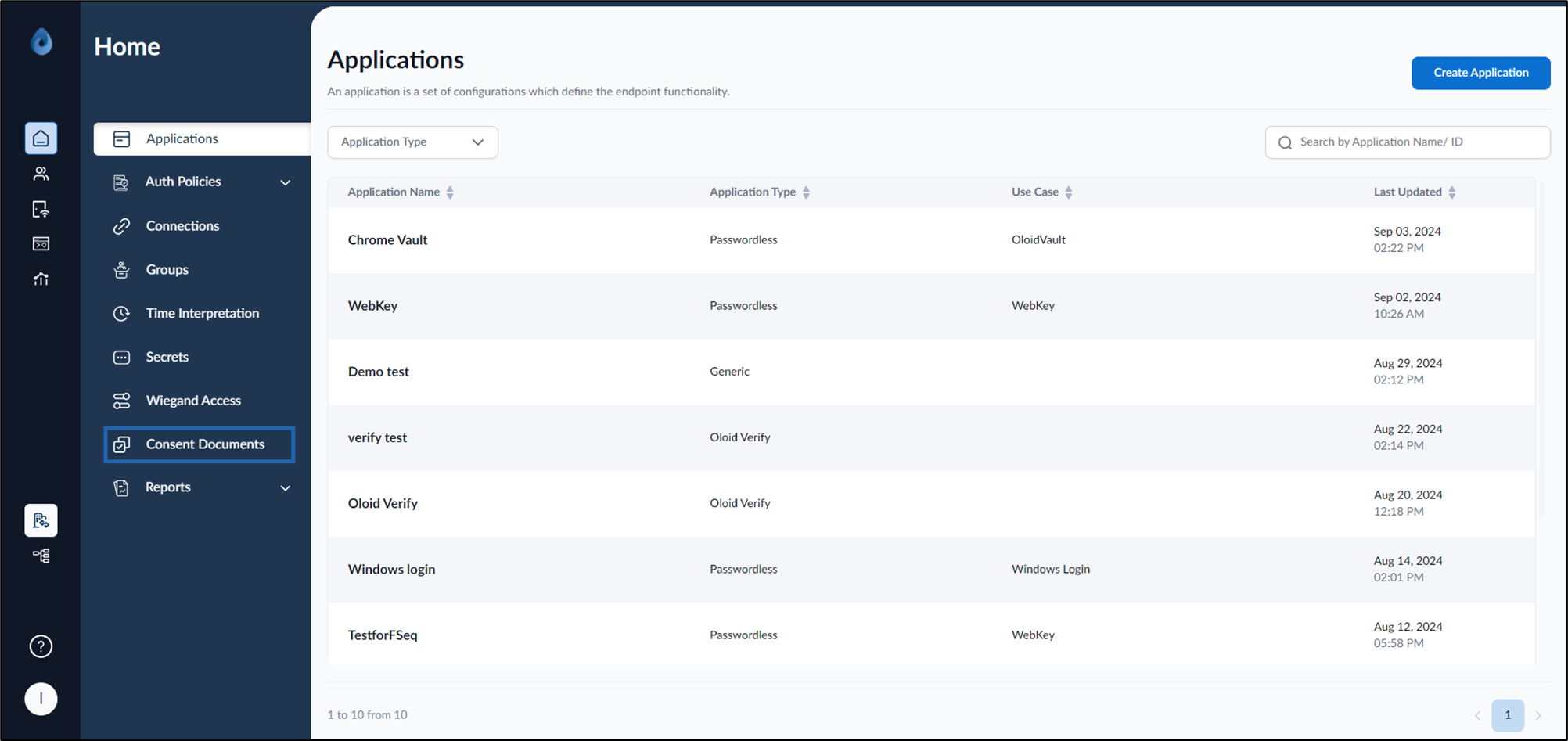Screen dimensions: 1568x741
Task: Open Consent Documents menu item
Action: click(200, 444)
